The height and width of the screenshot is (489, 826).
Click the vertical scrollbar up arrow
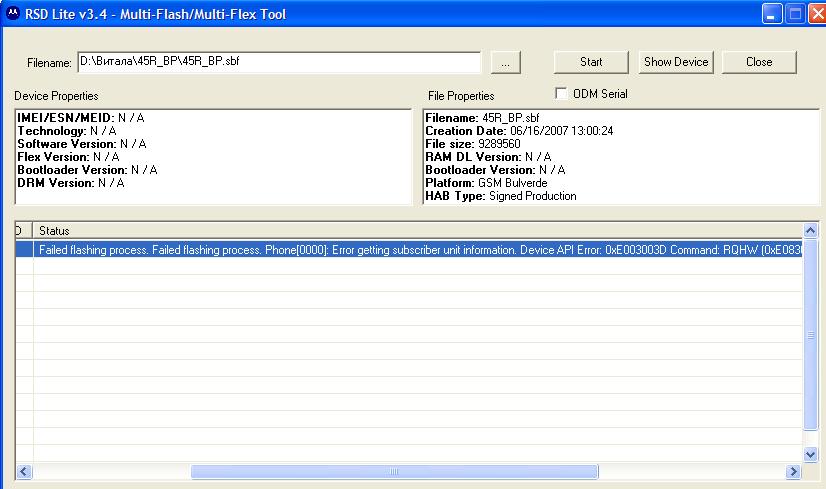point(810,230)
